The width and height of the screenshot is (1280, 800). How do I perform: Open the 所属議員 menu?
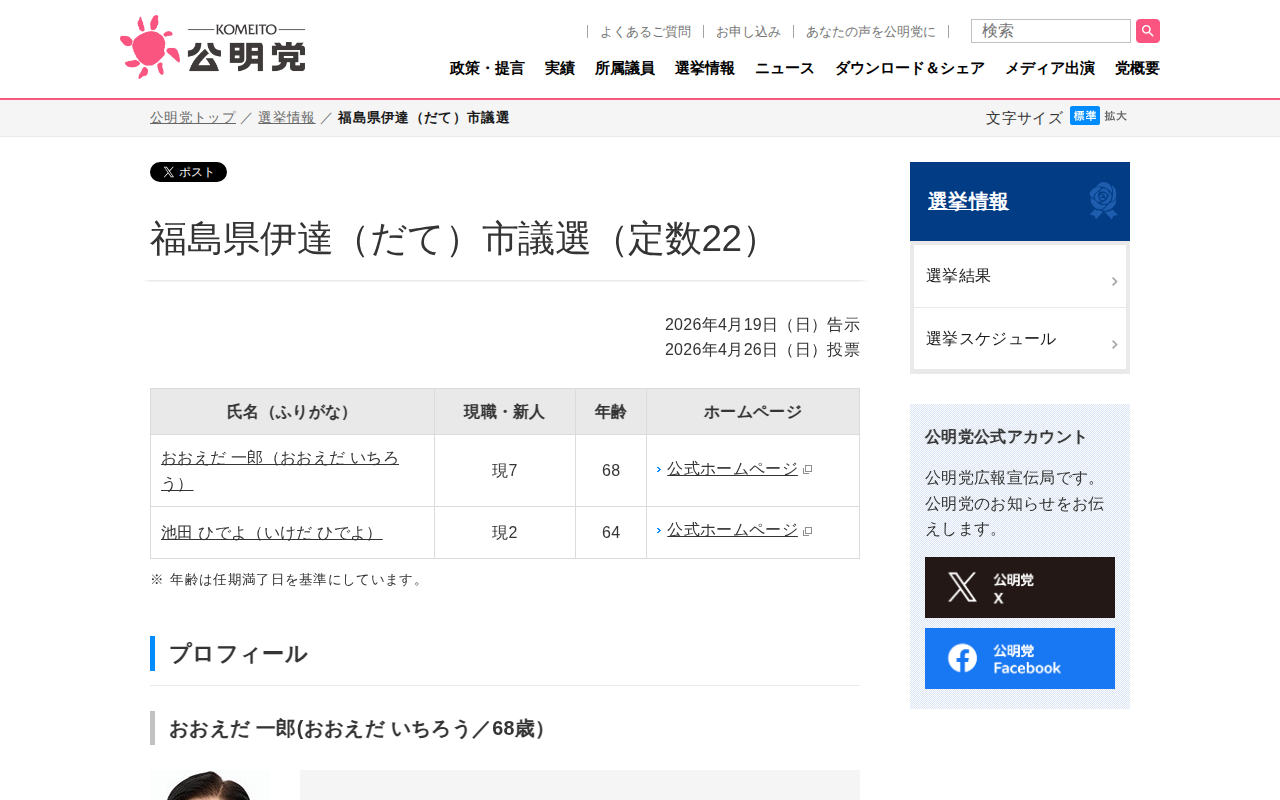625,68
